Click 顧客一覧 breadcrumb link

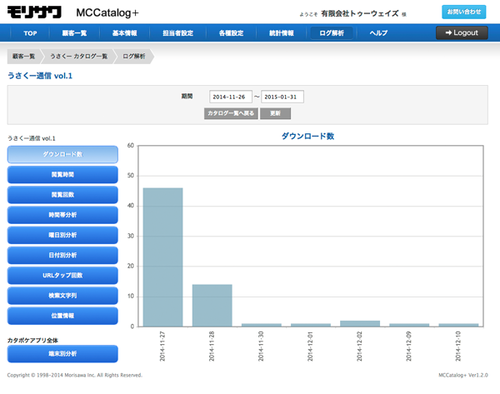(23, 56)
